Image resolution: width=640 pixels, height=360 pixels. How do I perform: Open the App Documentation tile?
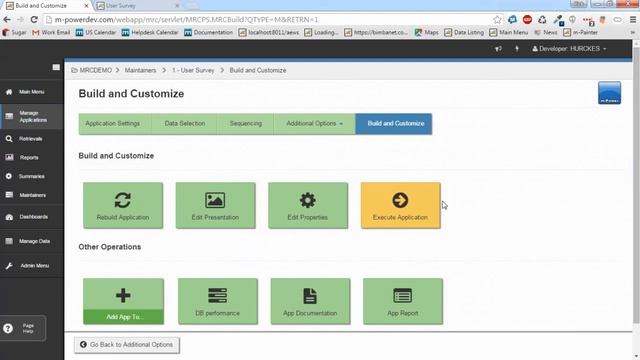310,301
